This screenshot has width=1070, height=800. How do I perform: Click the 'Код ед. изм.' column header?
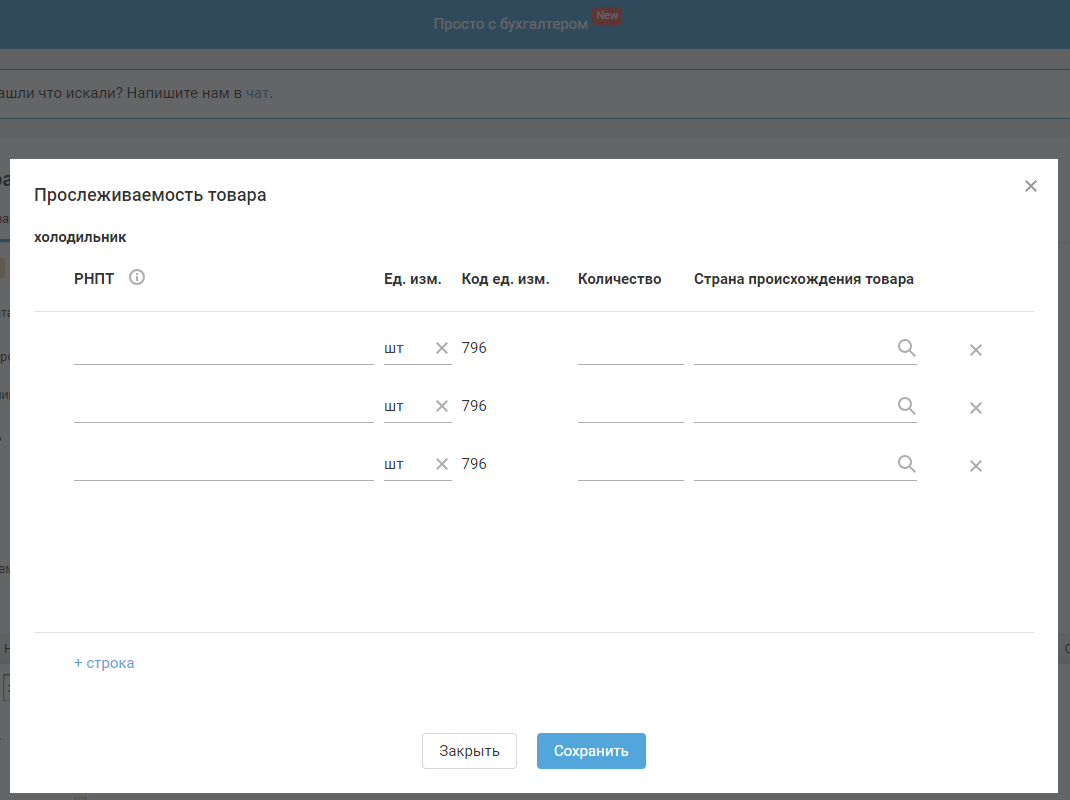[505, 279]
